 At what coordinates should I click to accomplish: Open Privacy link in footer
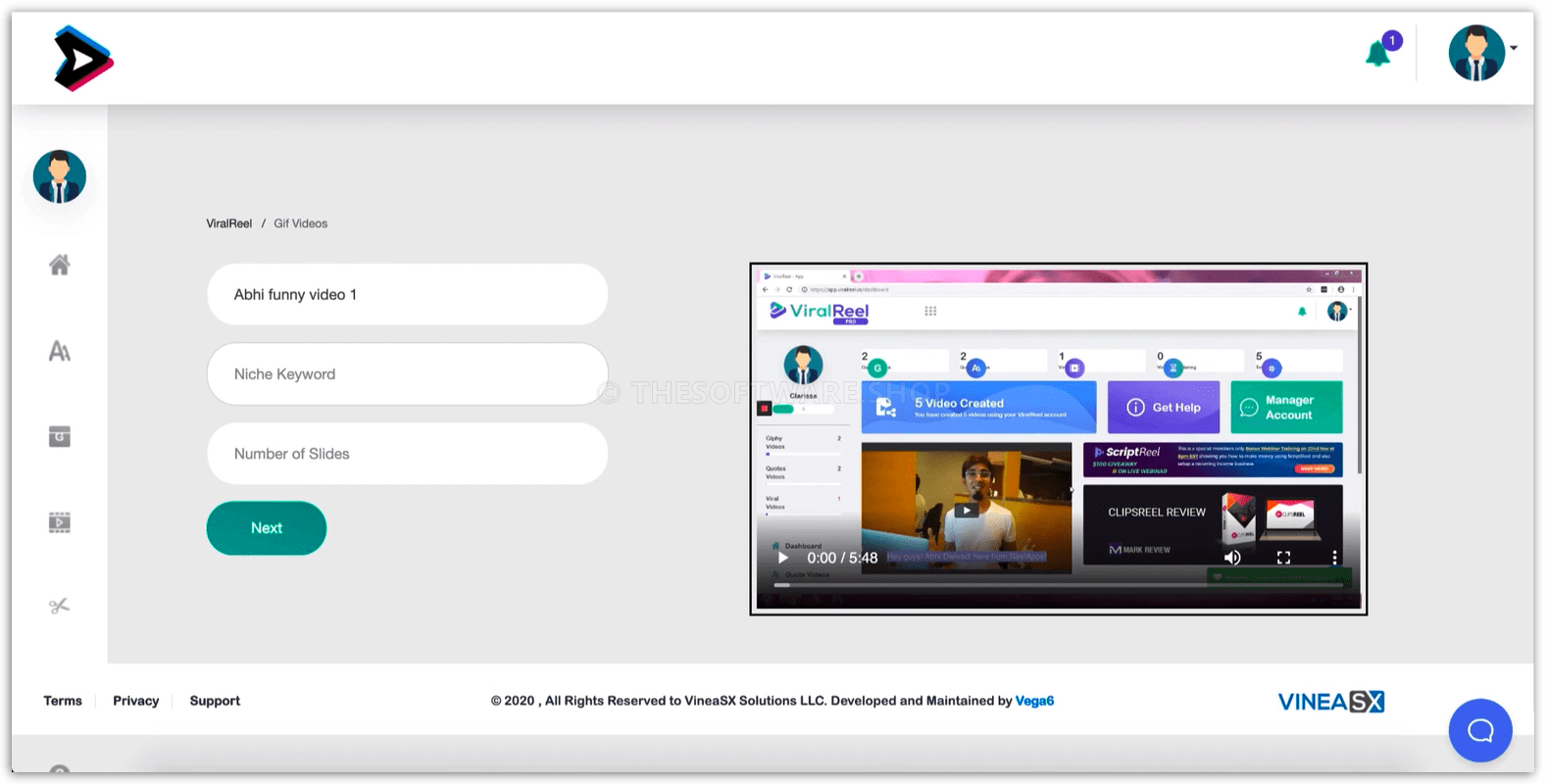[136, 701]
